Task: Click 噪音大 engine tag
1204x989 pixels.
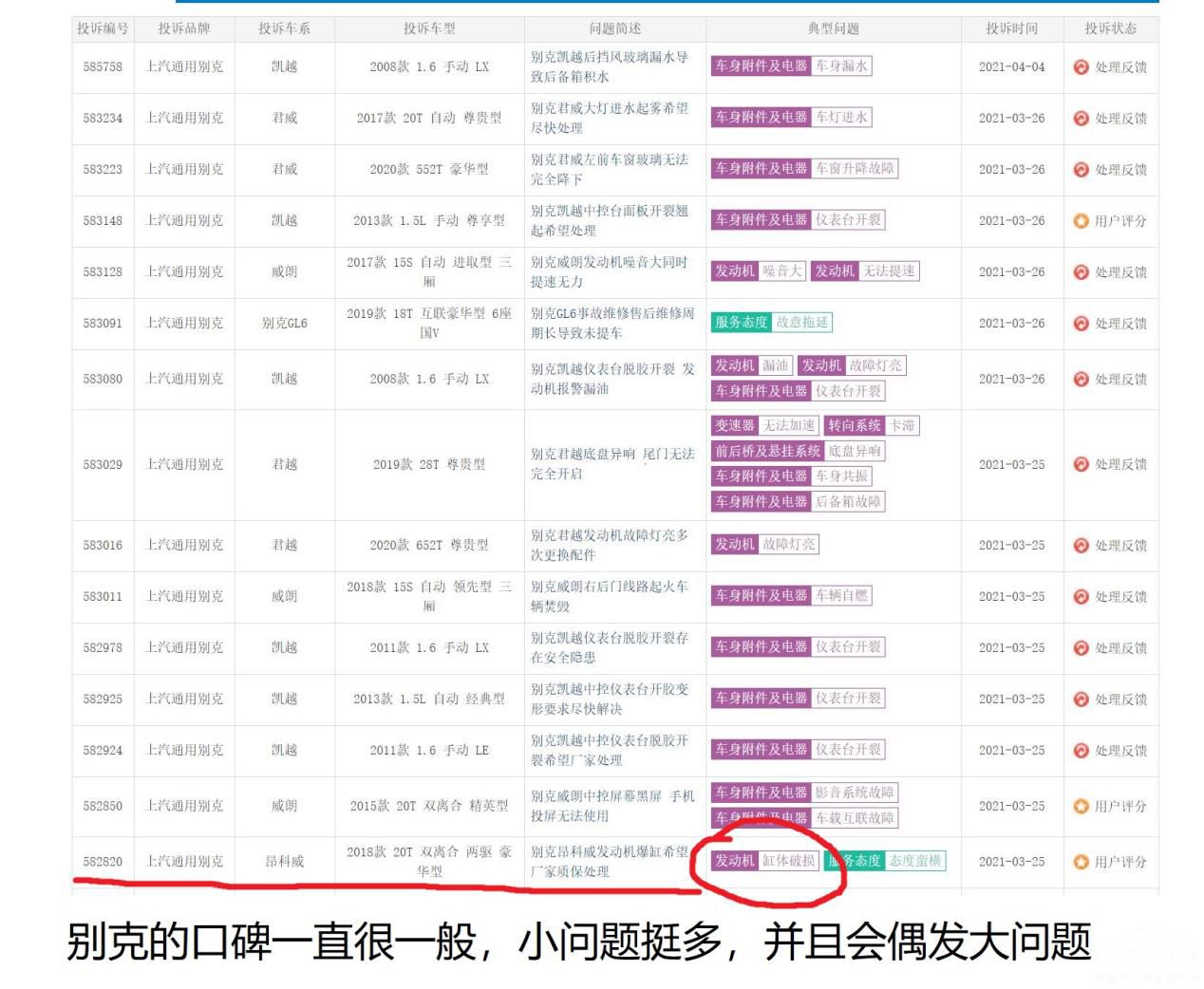Action: [759, 271]
